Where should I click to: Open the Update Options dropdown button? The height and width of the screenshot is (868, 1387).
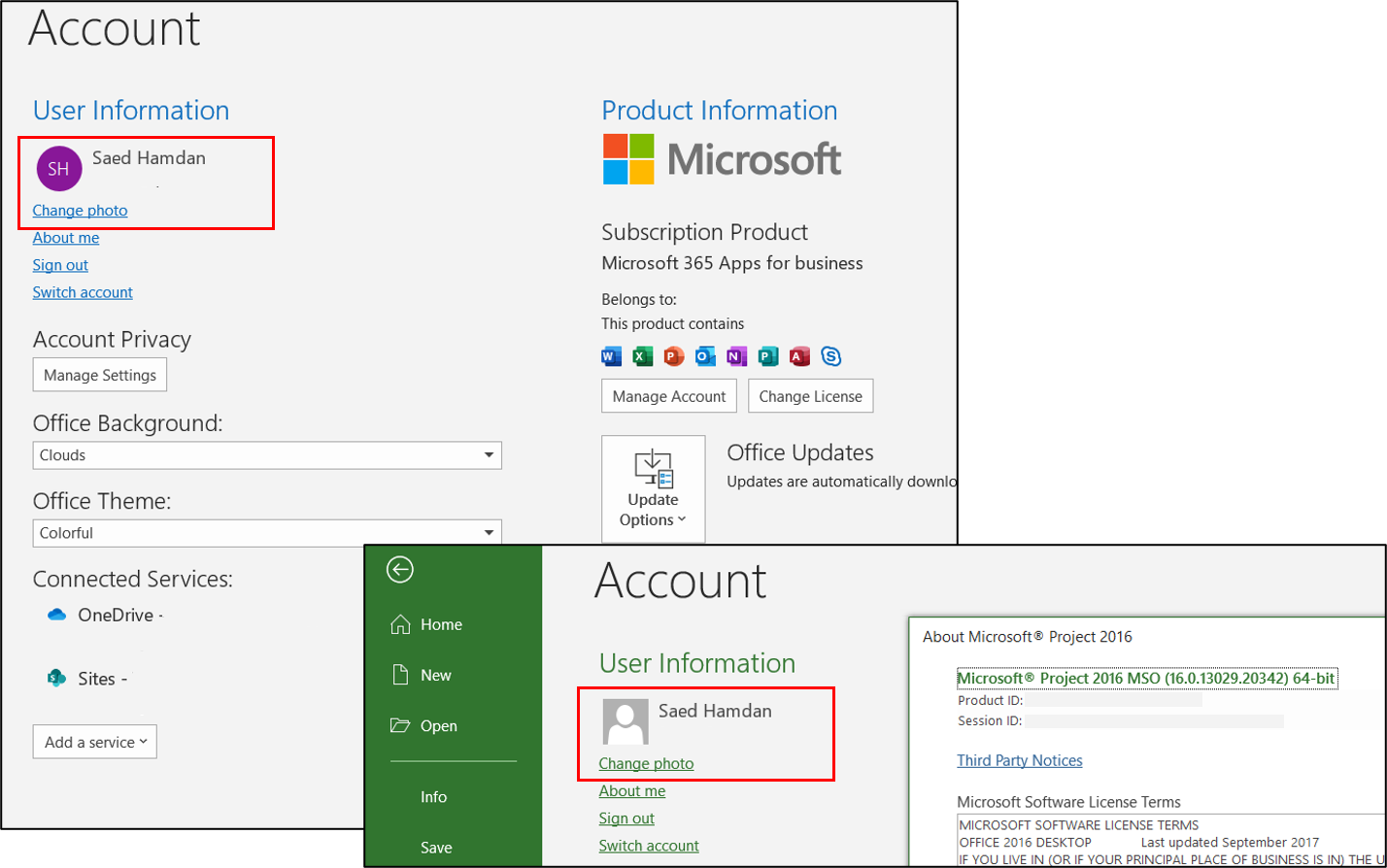(653, 489)
